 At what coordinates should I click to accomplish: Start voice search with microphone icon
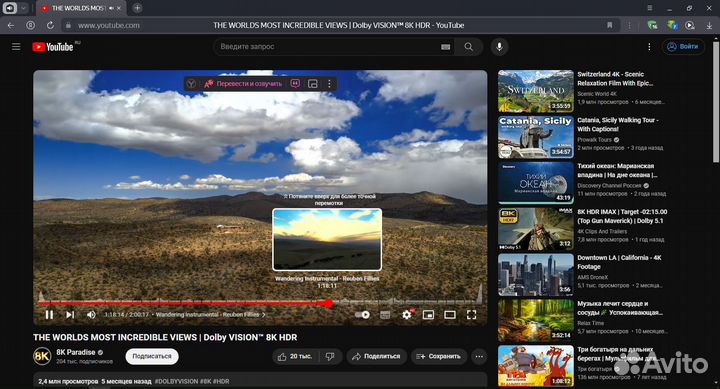coord(499,46)
